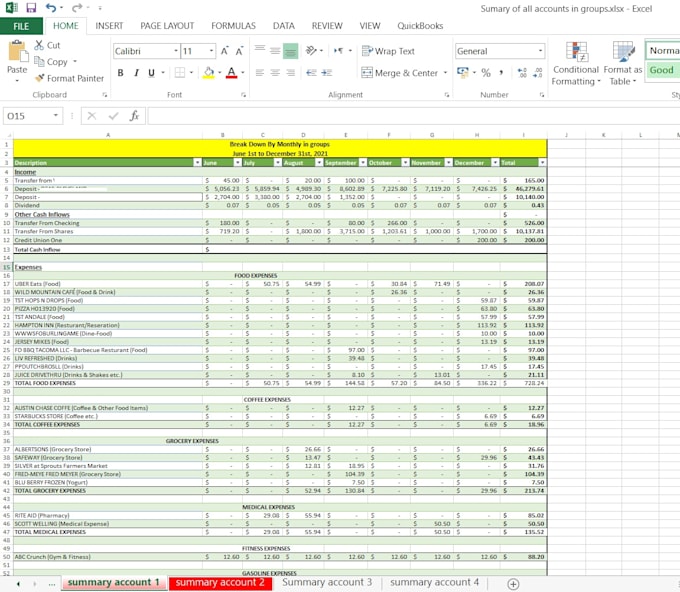Apply comma style number format
This screenshot has width=680, height=592.
click(x=501, y=72)
